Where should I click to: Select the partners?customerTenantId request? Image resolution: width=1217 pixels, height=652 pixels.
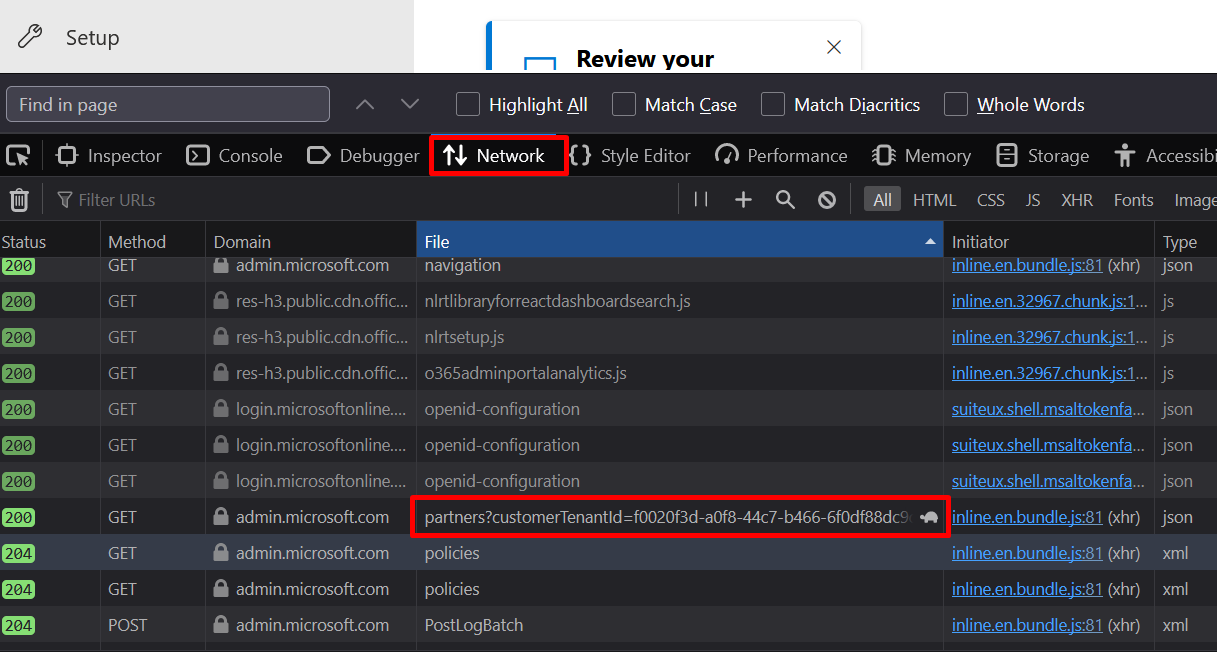click(608, 517)
